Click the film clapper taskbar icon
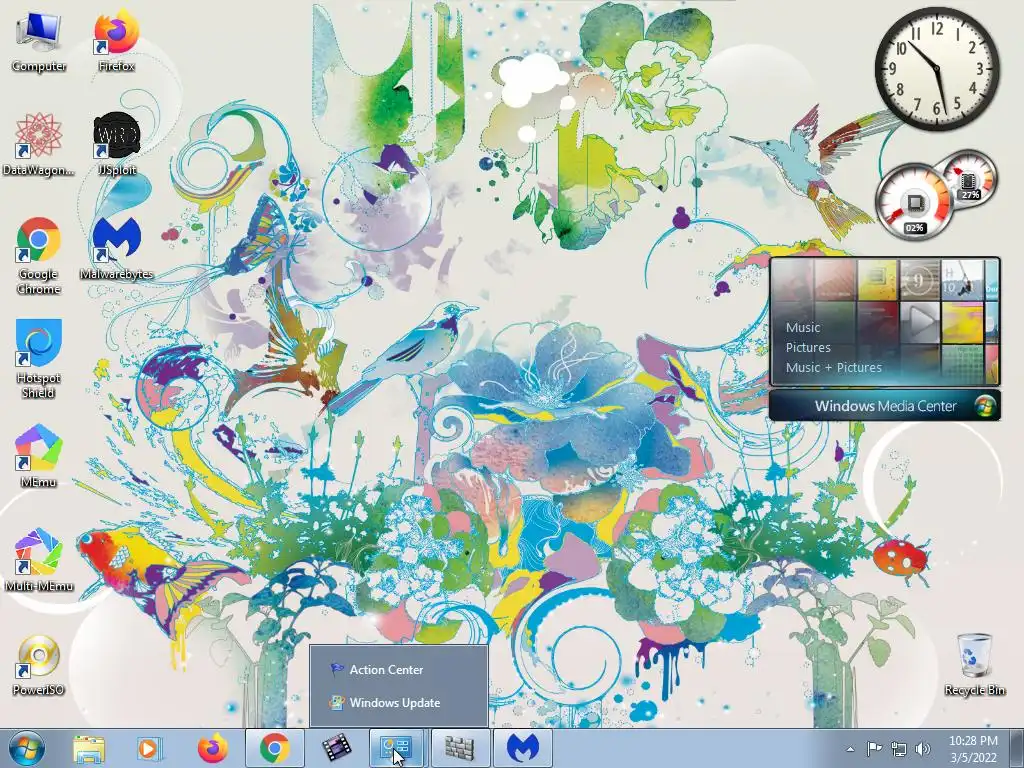 click(x=336, y=748)
